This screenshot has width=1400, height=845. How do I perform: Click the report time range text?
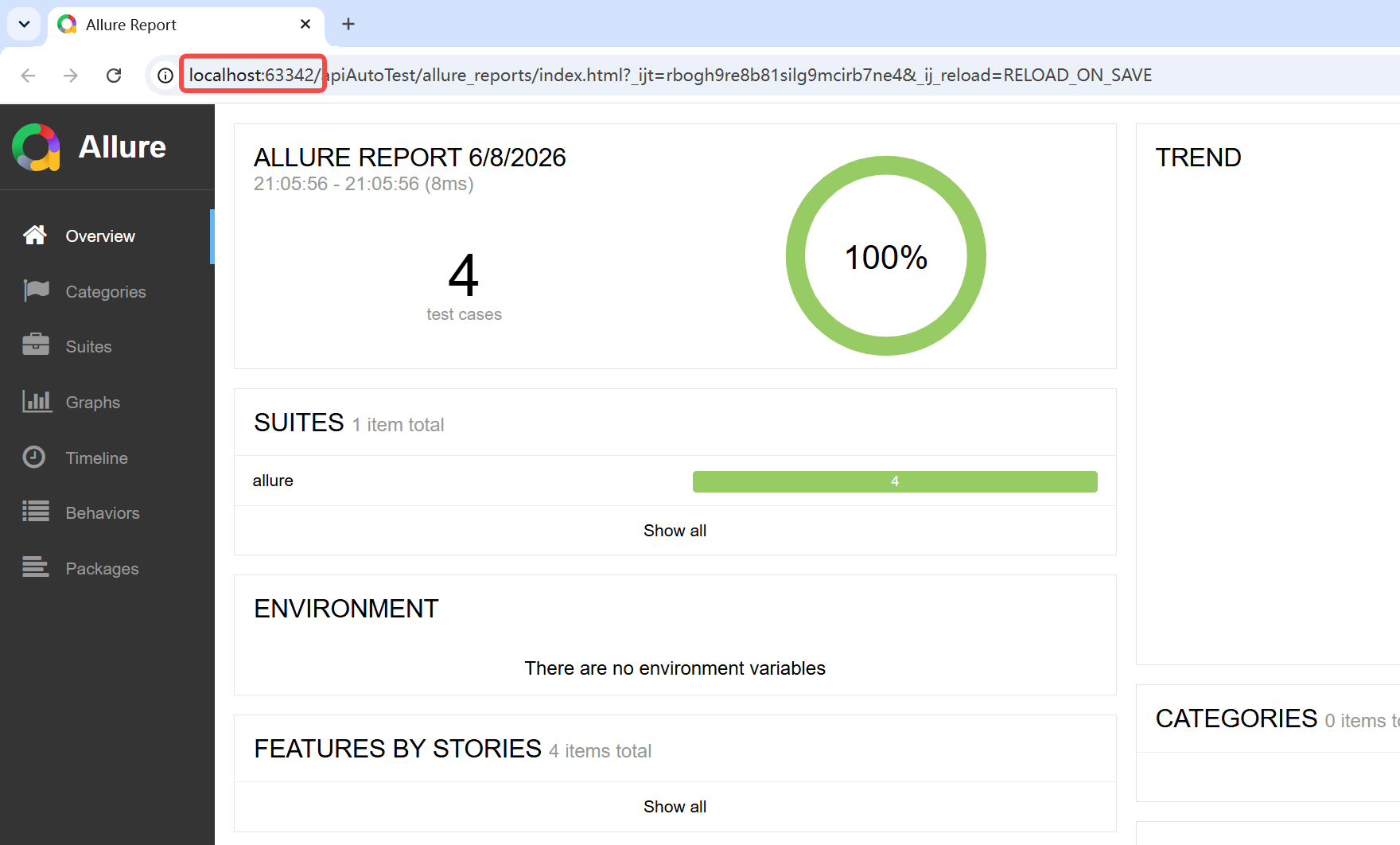(364, 184)
